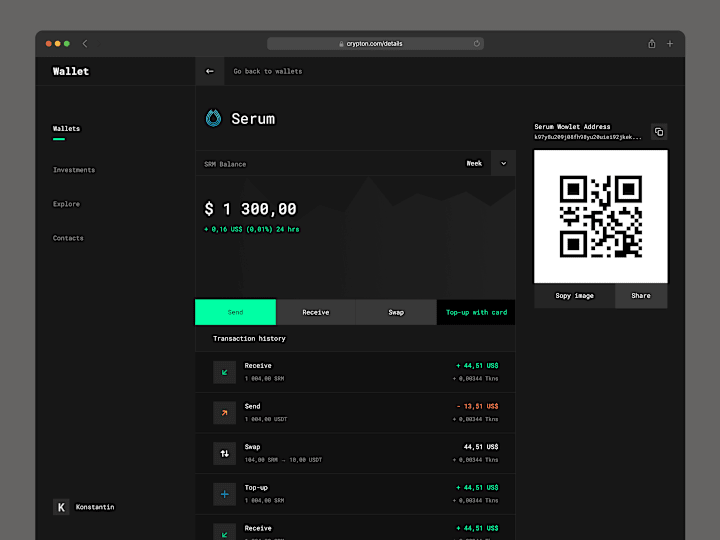
Task: Click the - 13,51 US$ amount in the Send row
Action: (x=477, y=406)
